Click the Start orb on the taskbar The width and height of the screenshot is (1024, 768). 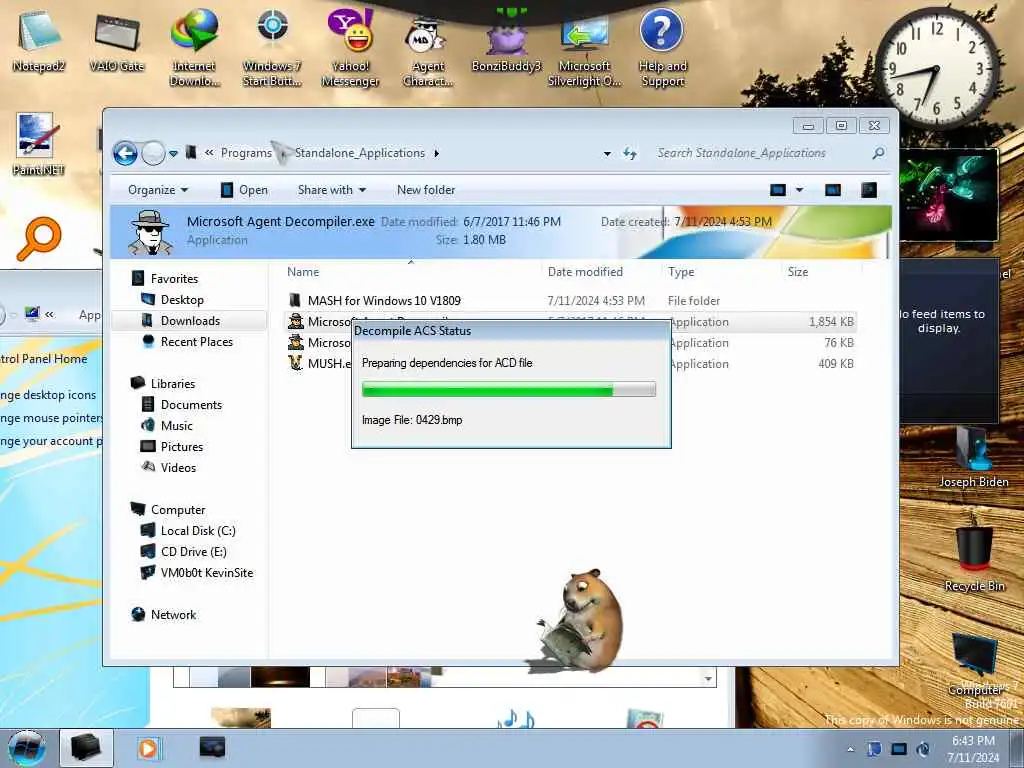coord(26,748)
